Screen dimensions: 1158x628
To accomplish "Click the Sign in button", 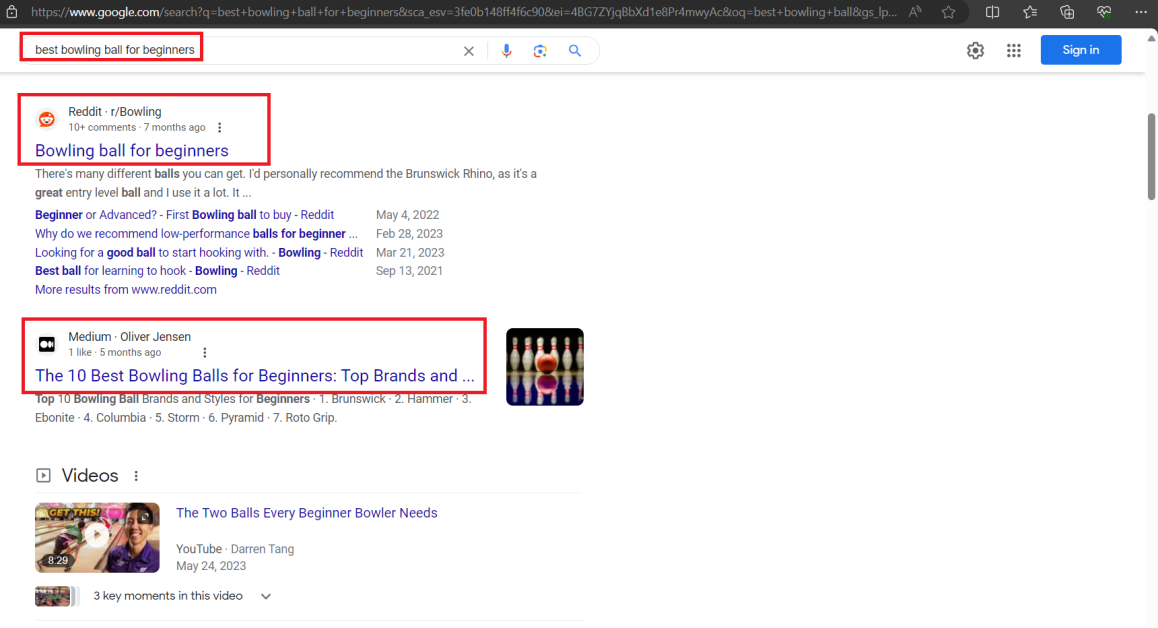I will pyautogui.click(x=1080, y=50).
